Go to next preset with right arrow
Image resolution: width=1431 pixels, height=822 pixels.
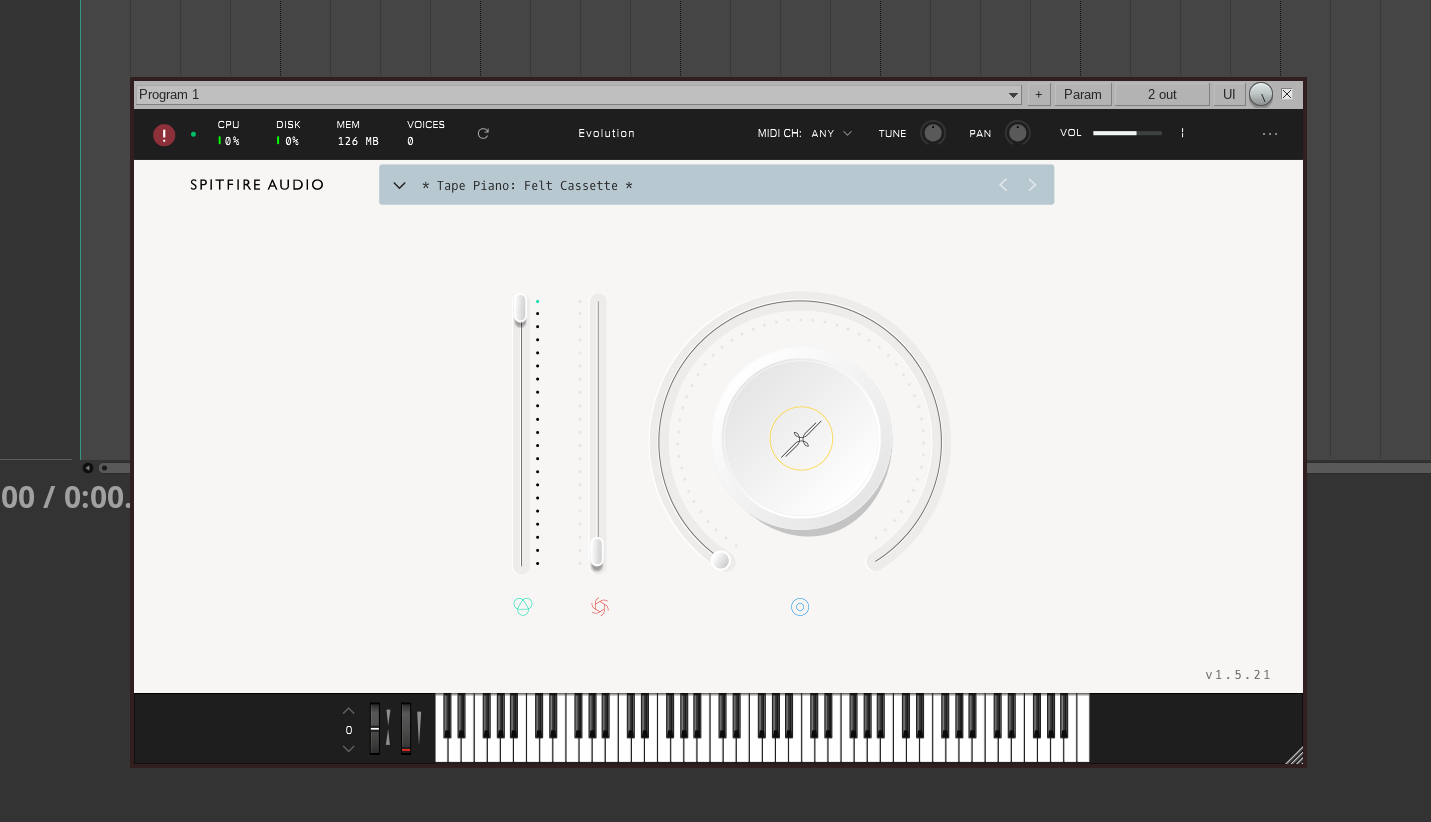point(1033,185)
